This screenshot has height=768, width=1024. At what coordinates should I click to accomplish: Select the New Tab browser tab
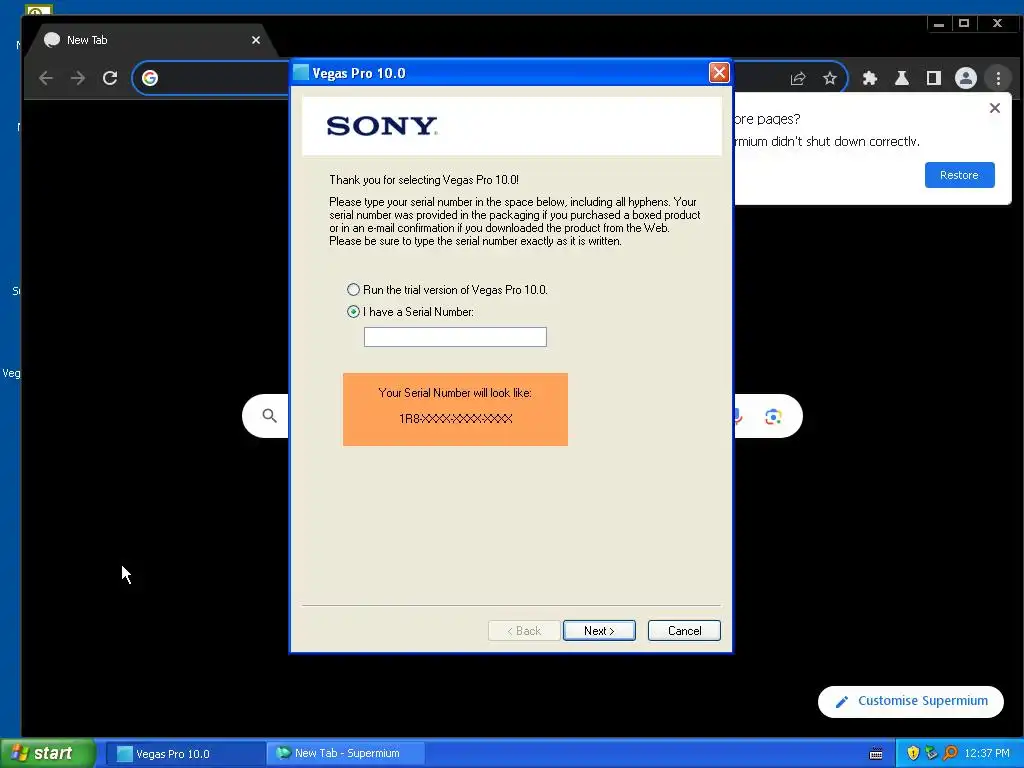pos(150,40)
